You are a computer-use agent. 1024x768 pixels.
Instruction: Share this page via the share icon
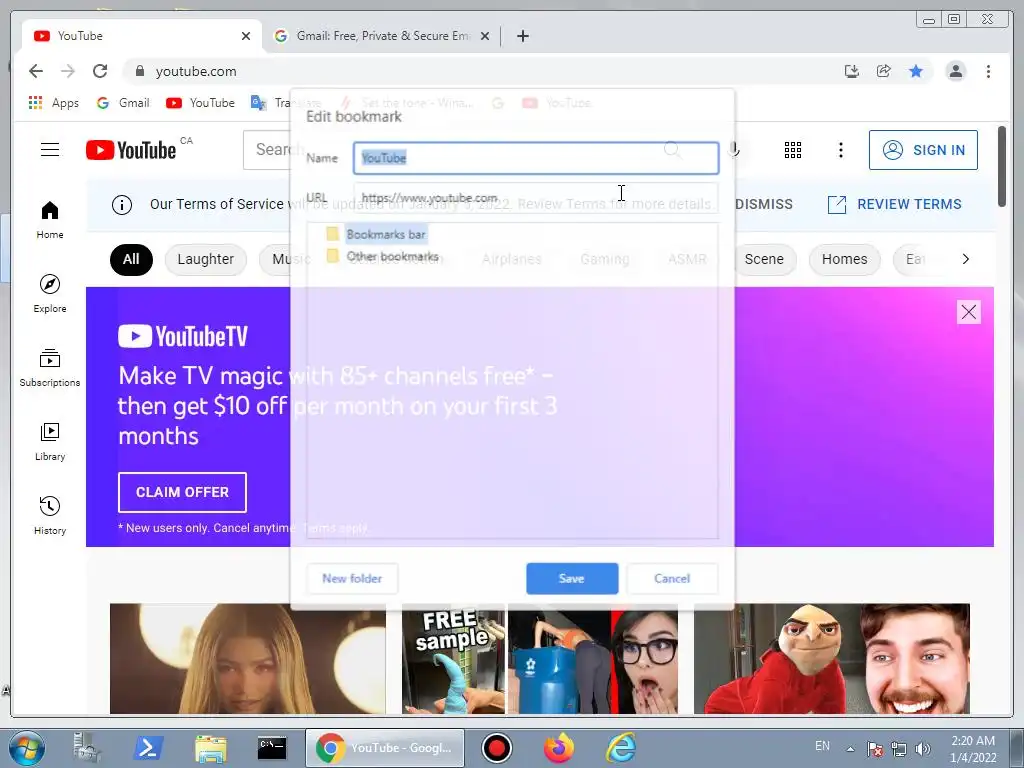(884, 71)
